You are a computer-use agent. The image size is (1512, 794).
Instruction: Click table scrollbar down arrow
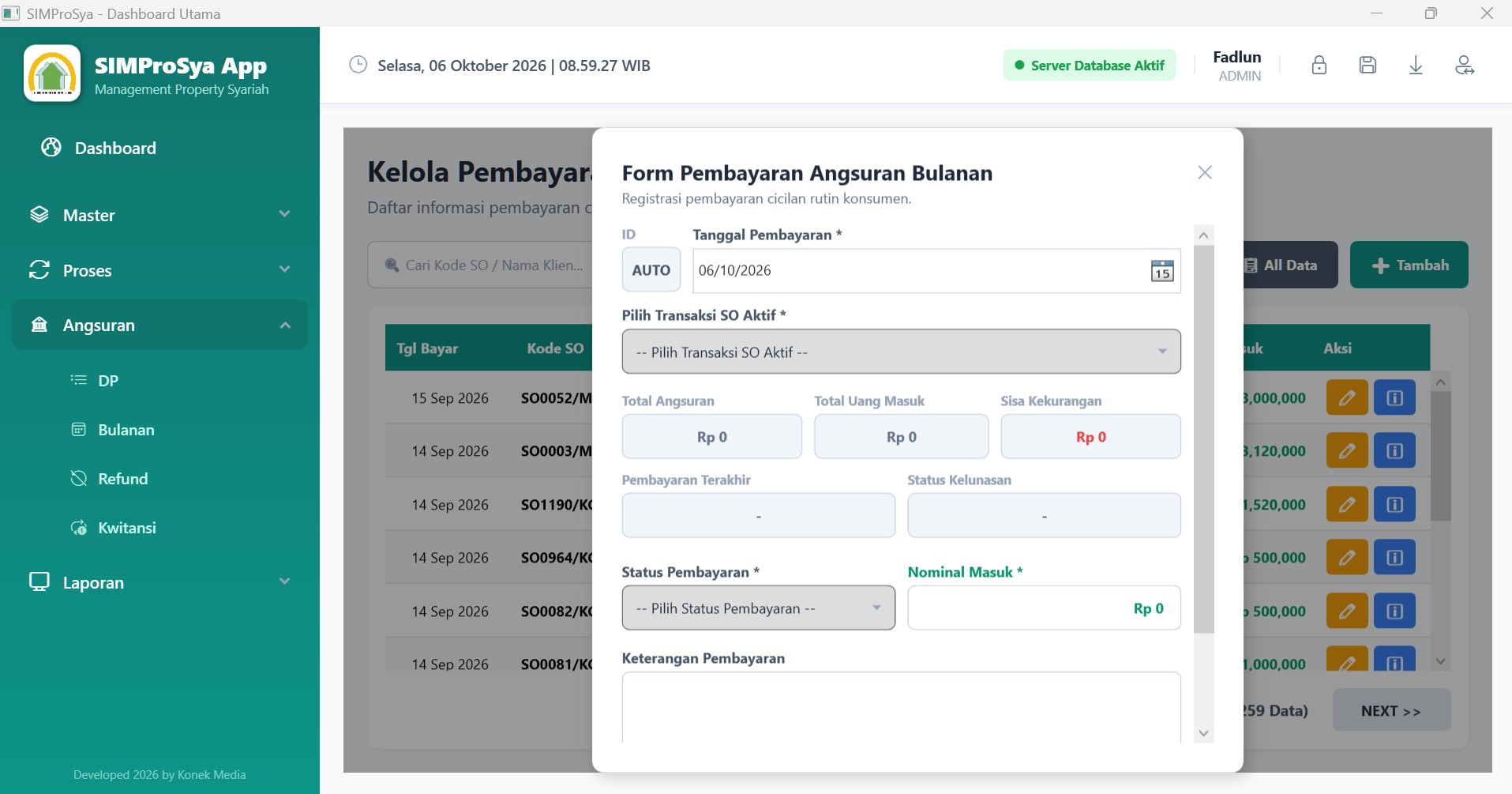[1440, 661]
